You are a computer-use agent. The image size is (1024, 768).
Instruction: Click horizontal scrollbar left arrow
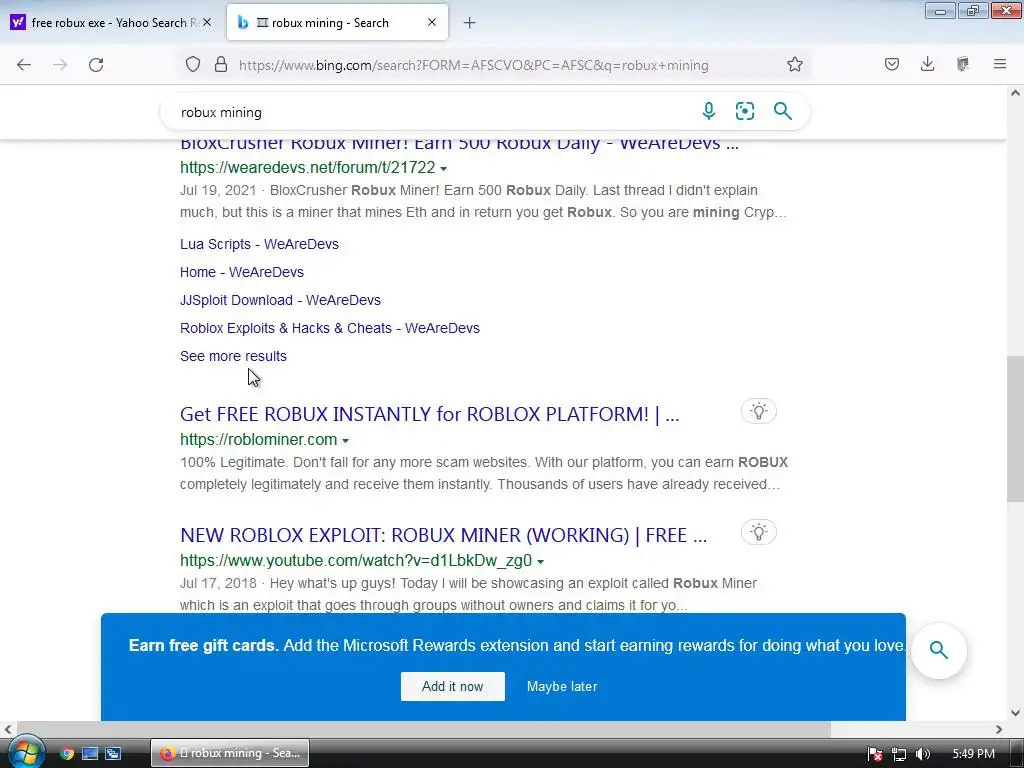(8, 729)
